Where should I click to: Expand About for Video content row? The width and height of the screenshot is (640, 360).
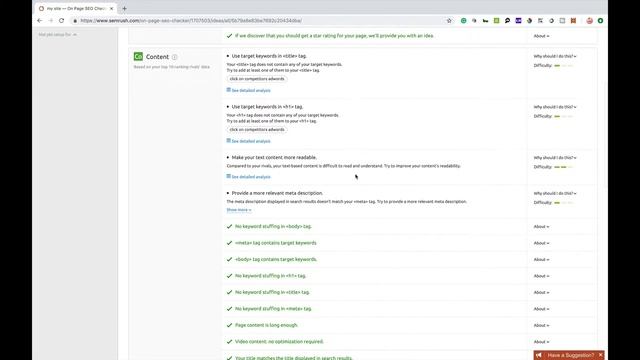point(541,342)
